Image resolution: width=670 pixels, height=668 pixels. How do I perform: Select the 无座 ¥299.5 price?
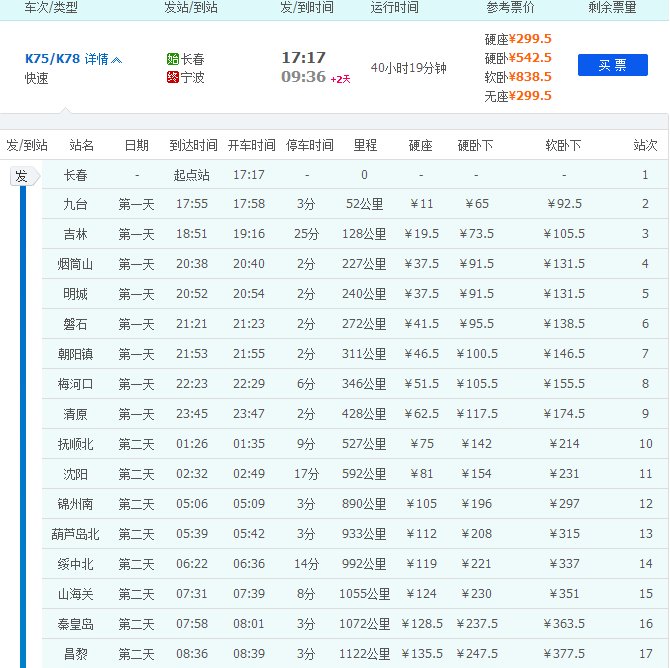click(x=518, y=96)
